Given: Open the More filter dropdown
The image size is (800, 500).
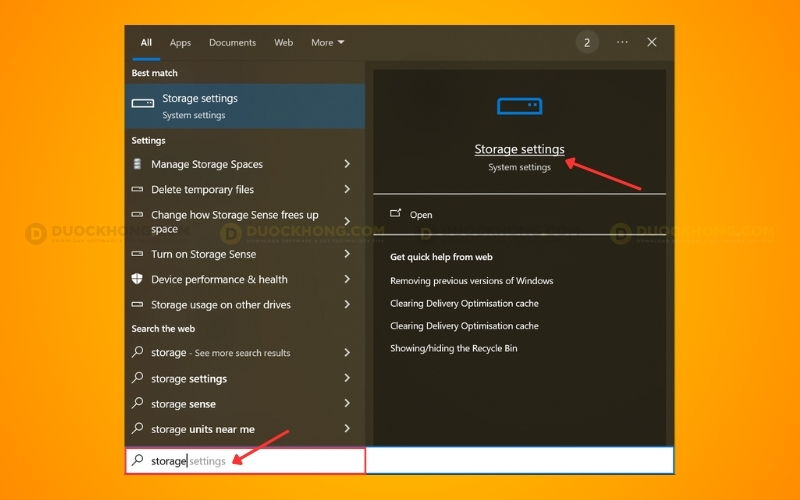Looking at the screenshot, I should coord(327,43).
